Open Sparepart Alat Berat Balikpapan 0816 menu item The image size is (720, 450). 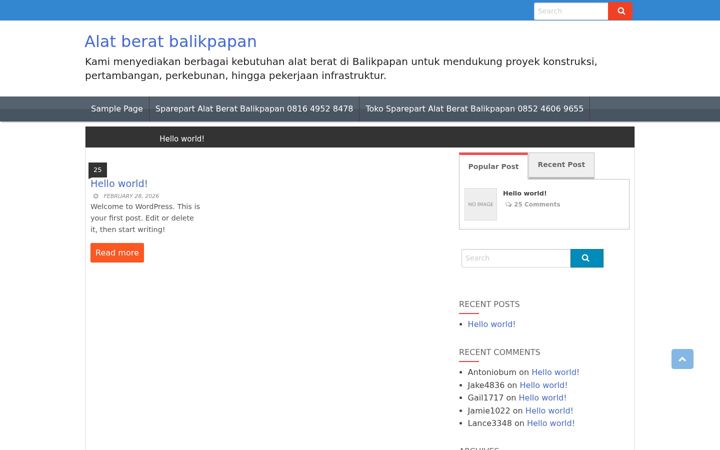254,109
